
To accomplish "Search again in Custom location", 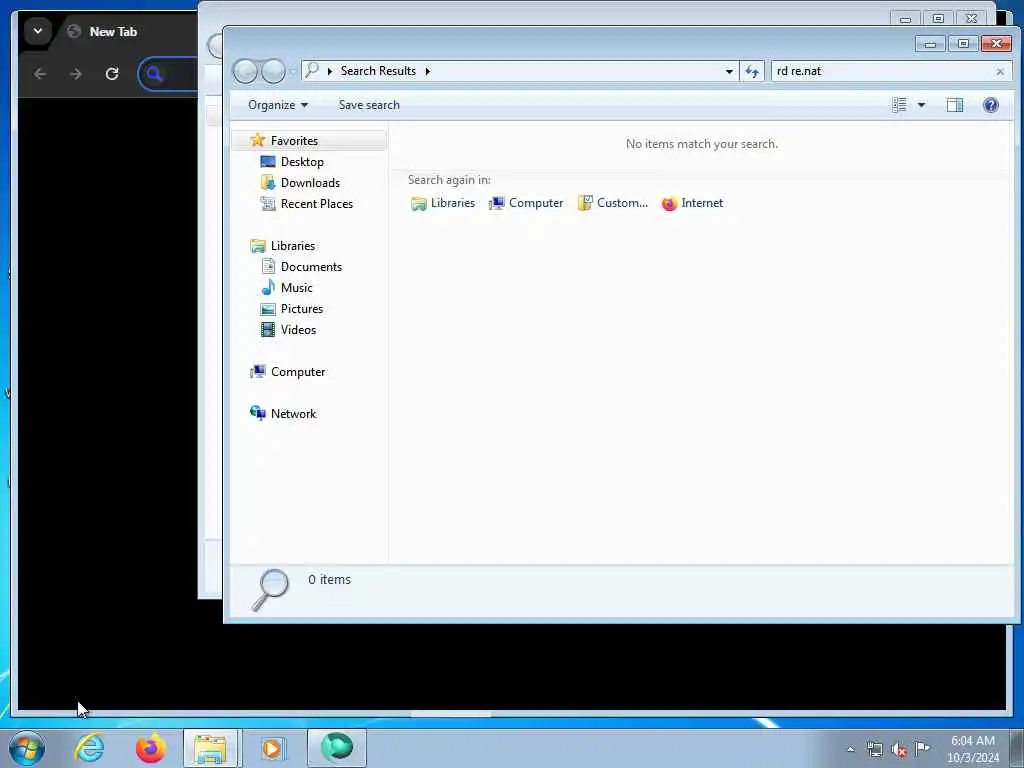I will (613, 203).
